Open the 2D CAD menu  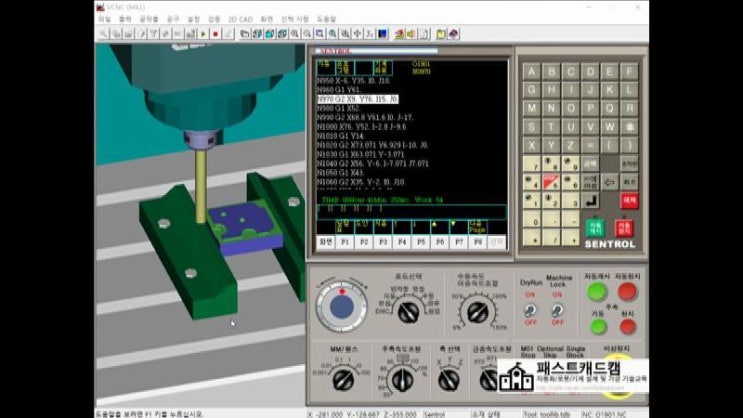click(x=240, y=19)
